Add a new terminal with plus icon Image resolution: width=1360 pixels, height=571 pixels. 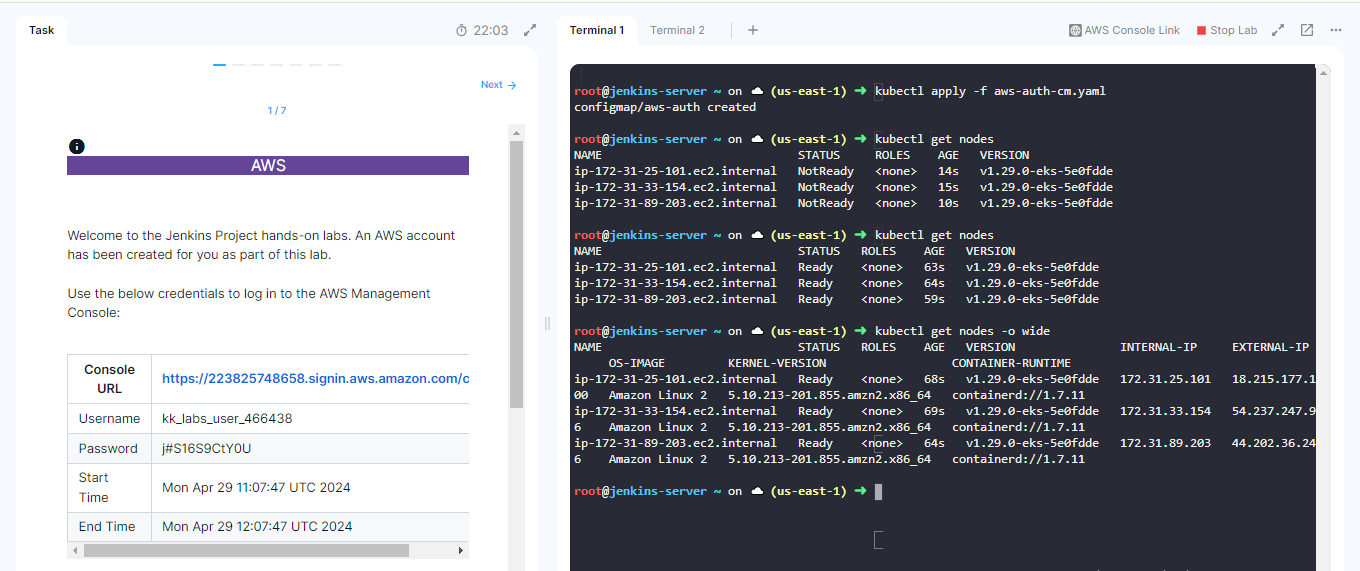[x=753, y=30]
